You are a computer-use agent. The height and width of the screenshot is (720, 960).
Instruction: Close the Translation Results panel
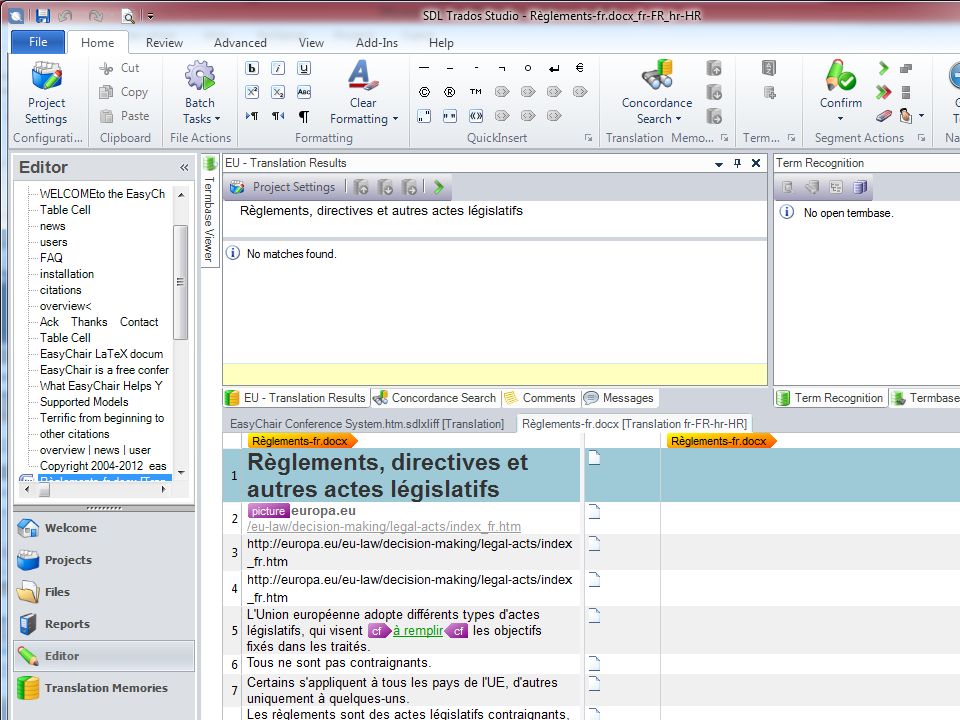coord(756,163)
